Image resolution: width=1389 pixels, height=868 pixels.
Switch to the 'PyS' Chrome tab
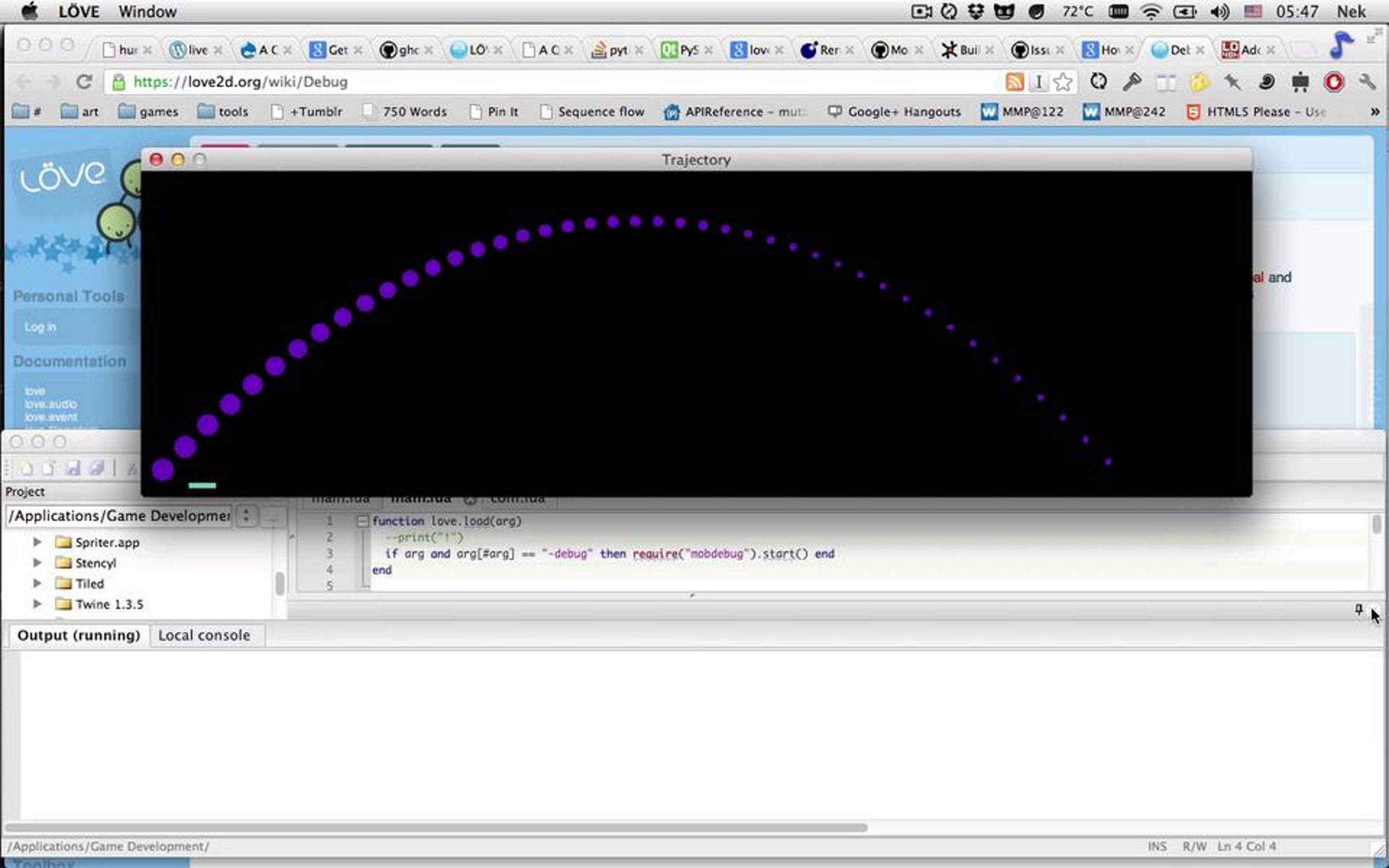[x=687, y=50]
